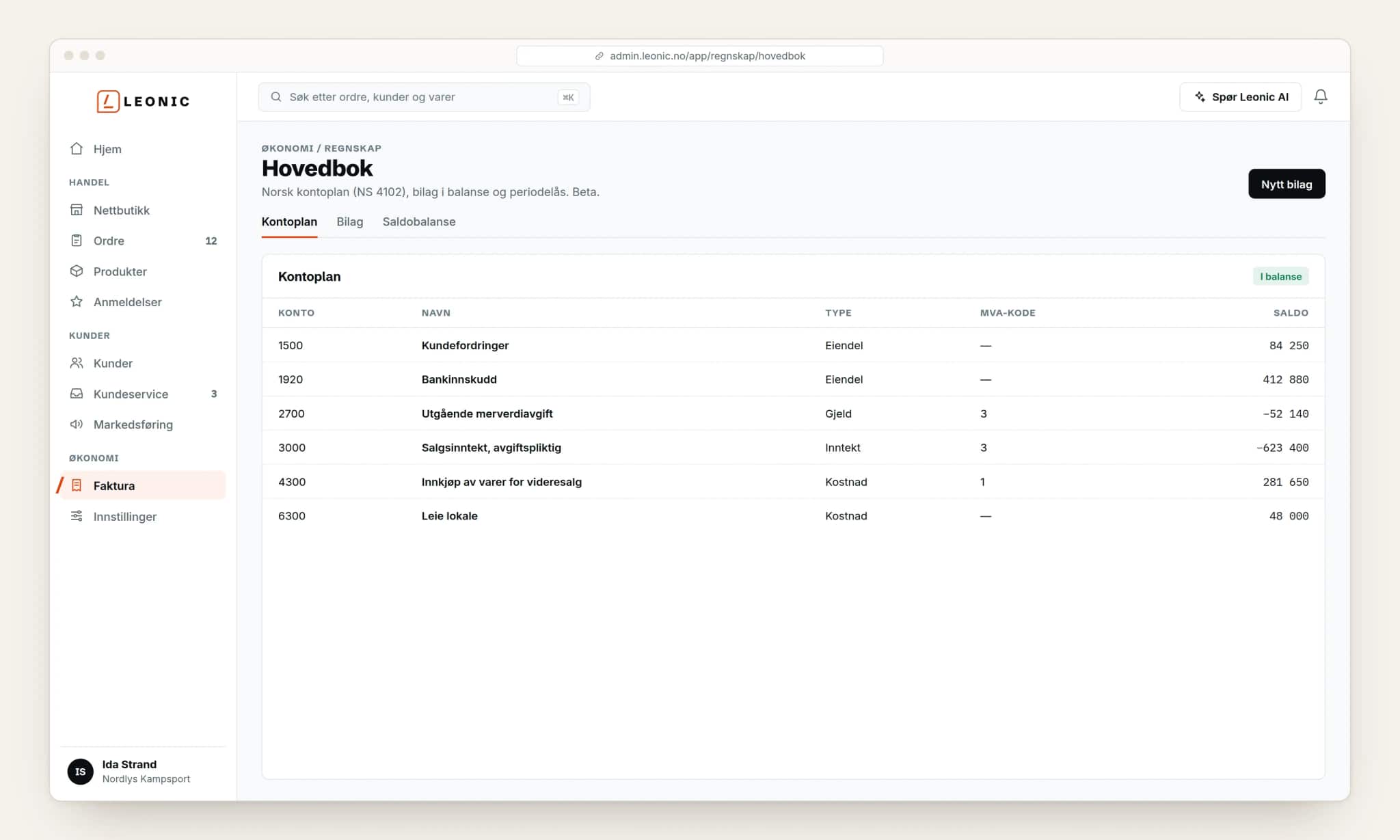
Task: Click the search magnifier icon
Action: pyautogui.click(x=276, y=97)
